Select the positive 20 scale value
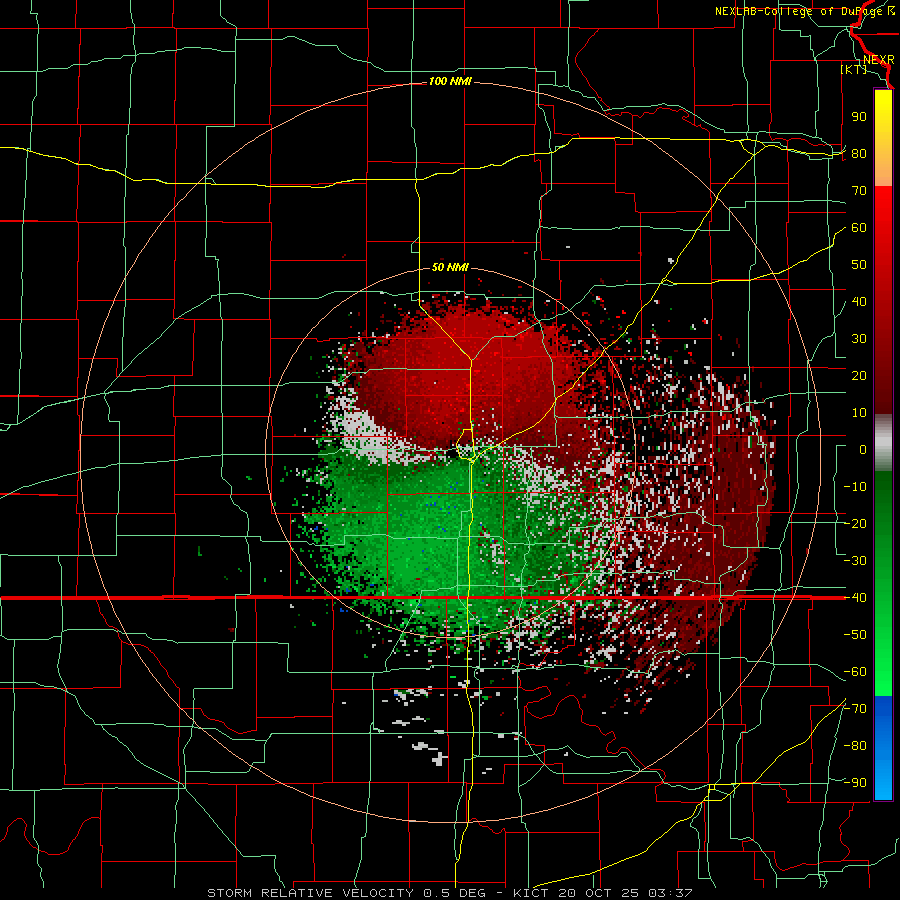900x900 pixels. [x=859, y=375]
